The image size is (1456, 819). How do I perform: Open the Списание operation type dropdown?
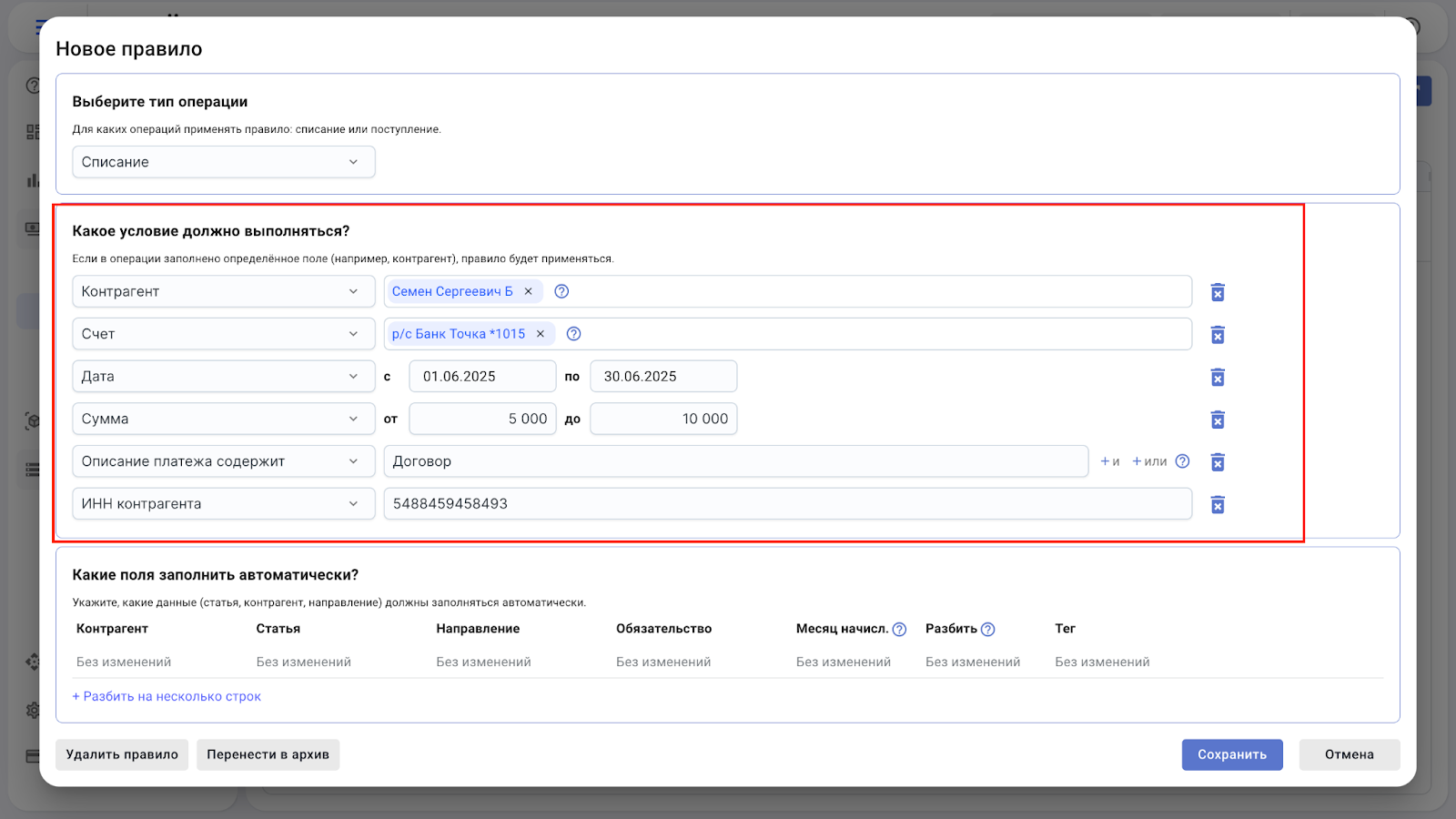click(x=223, y=162)
